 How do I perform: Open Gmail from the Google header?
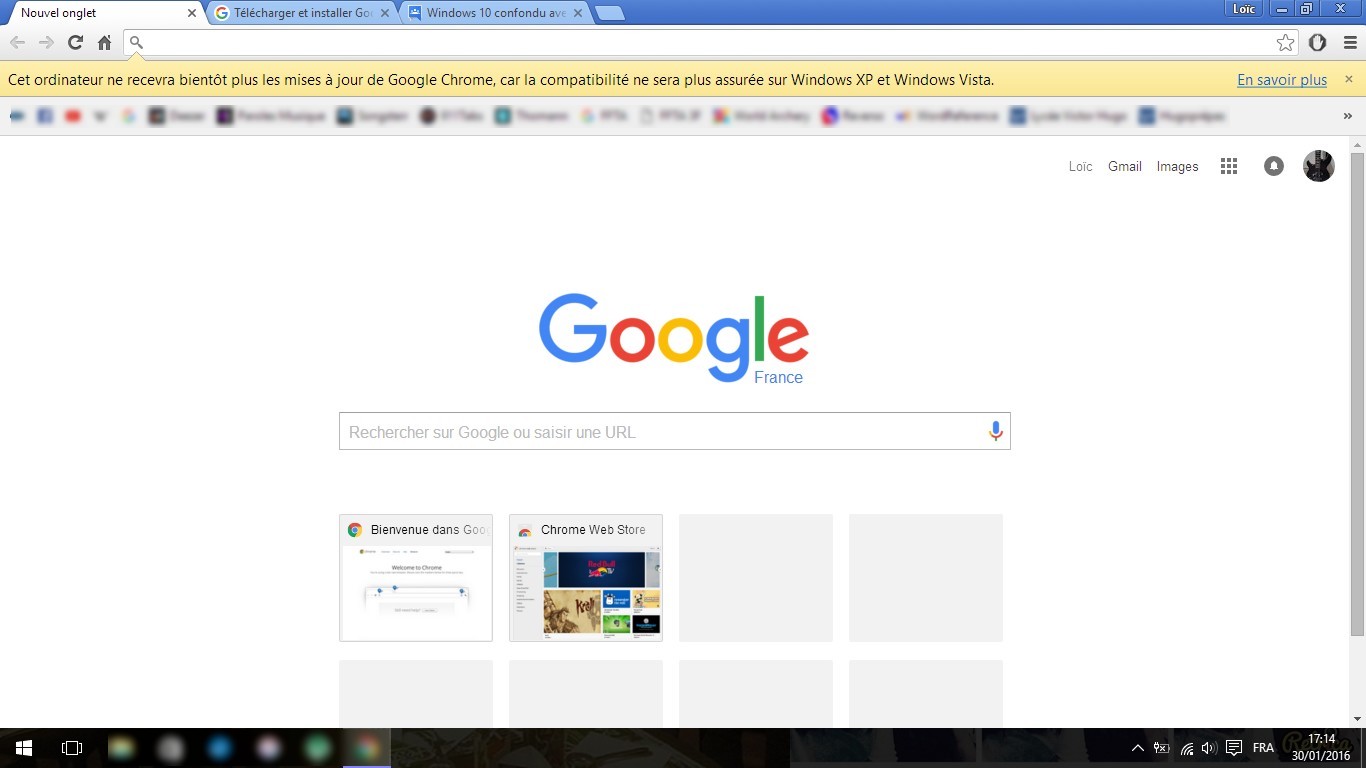pos(1124,166)
